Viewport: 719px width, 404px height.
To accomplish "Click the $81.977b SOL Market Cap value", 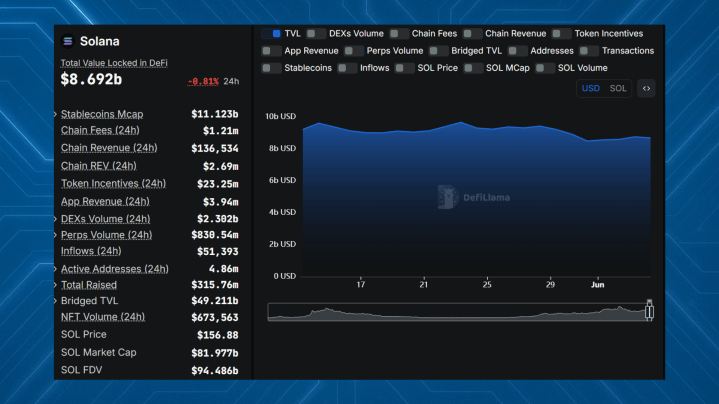I will (215, 354).
